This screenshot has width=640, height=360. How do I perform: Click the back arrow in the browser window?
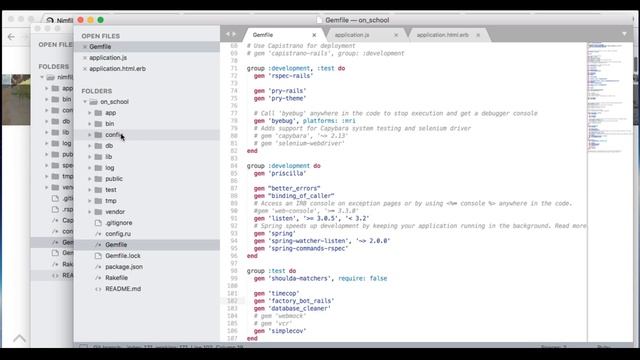11,37
